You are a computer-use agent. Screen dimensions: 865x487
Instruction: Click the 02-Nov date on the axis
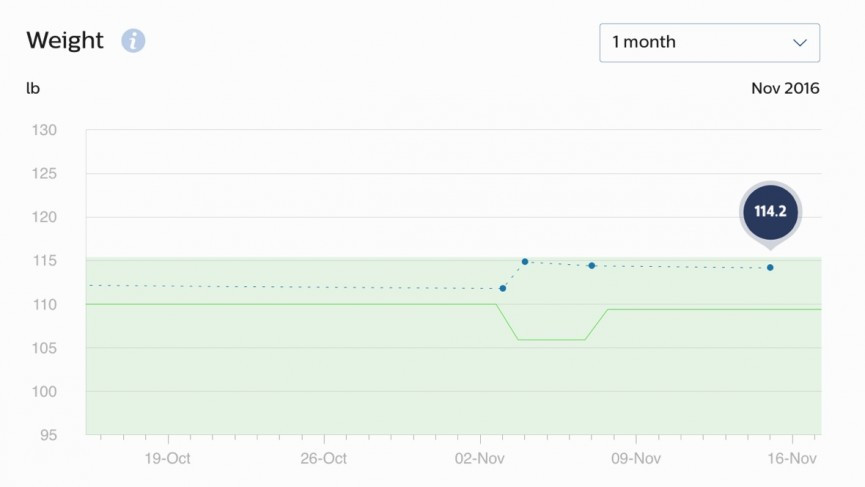(479, 459)
